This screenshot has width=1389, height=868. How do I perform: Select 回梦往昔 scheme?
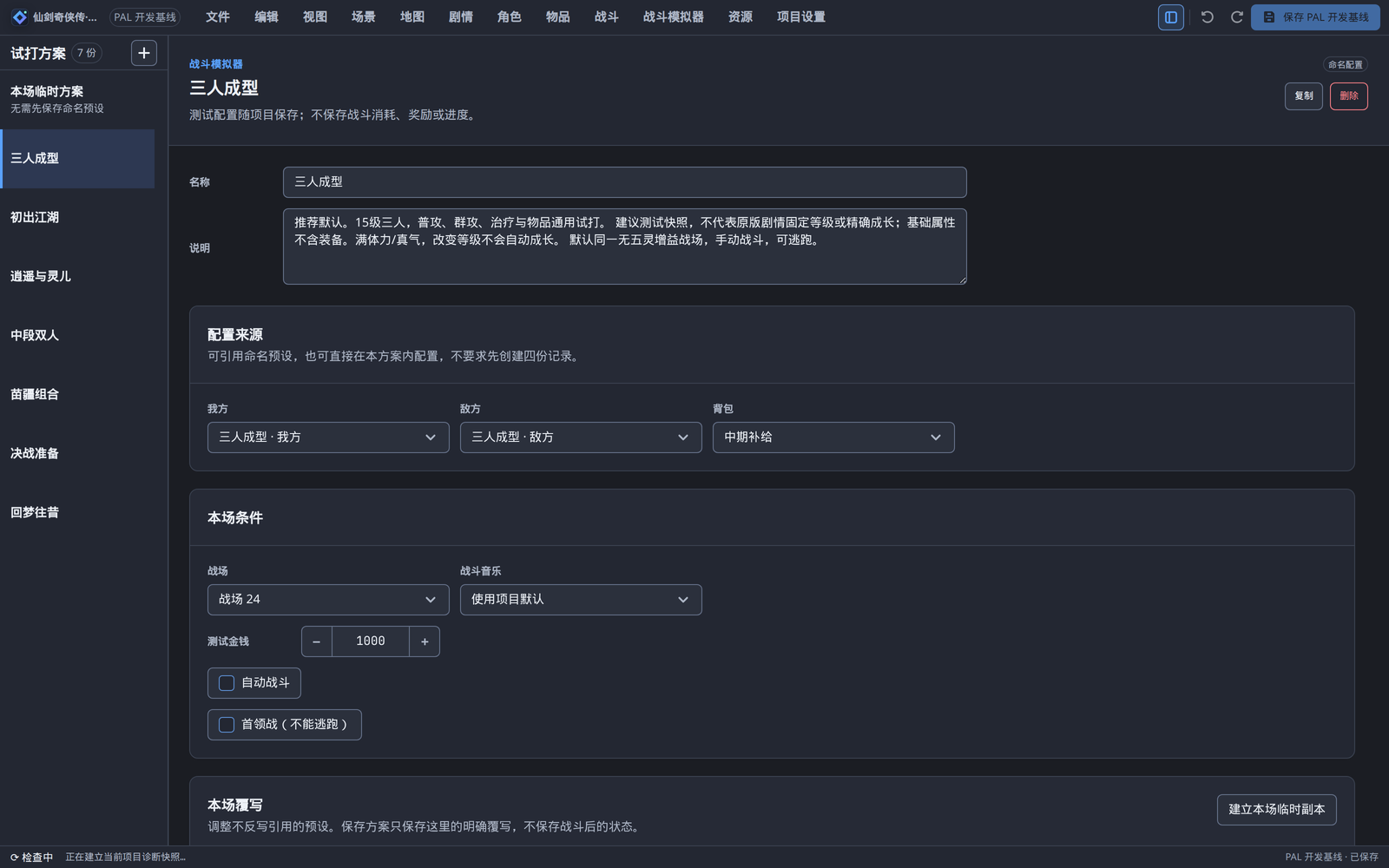pyautogui.click(x=78, y=513)
